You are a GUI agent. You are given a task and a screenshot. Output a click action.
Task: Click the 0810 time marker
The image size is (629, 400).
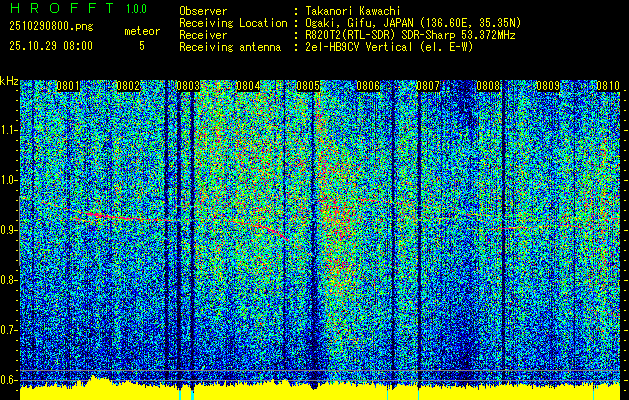[x=608, y=86]
